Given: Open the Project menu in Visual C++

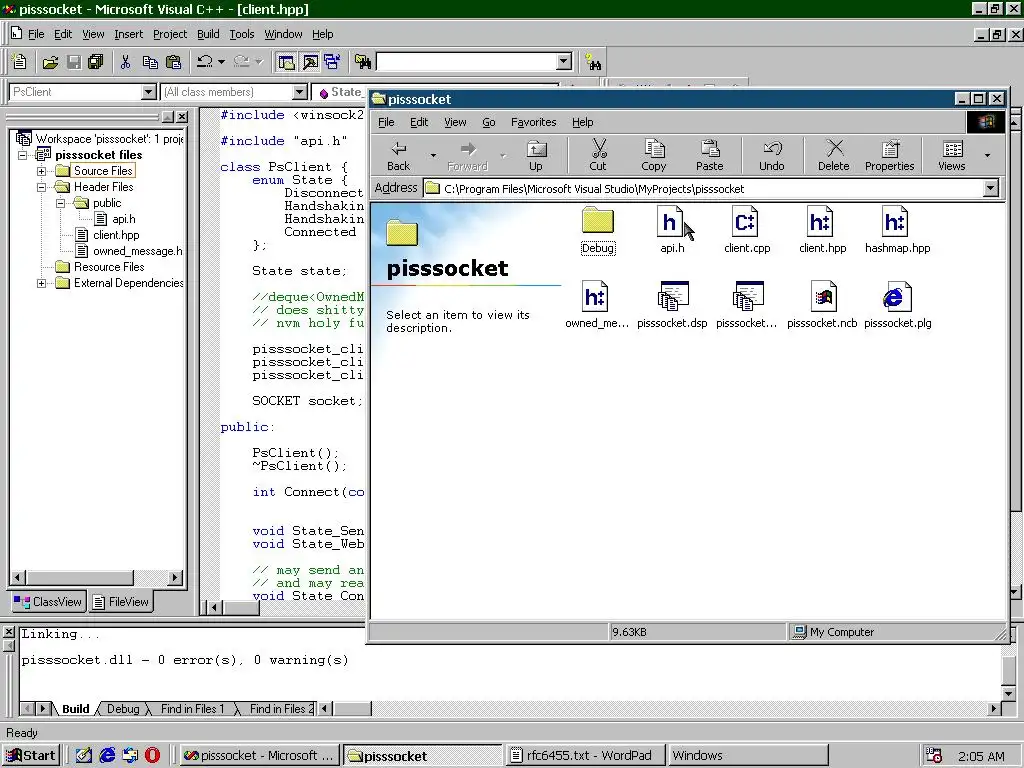Looking at the screenshot, I should (170, 34).
